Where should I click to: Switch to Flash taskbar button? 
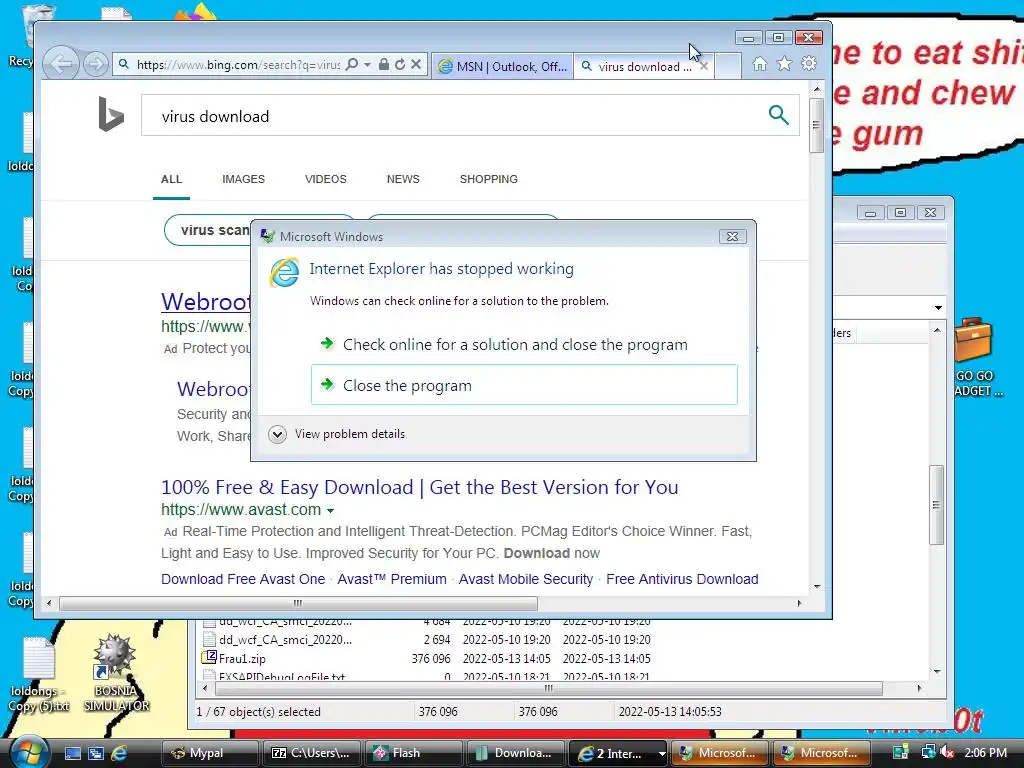coord(413,754)
